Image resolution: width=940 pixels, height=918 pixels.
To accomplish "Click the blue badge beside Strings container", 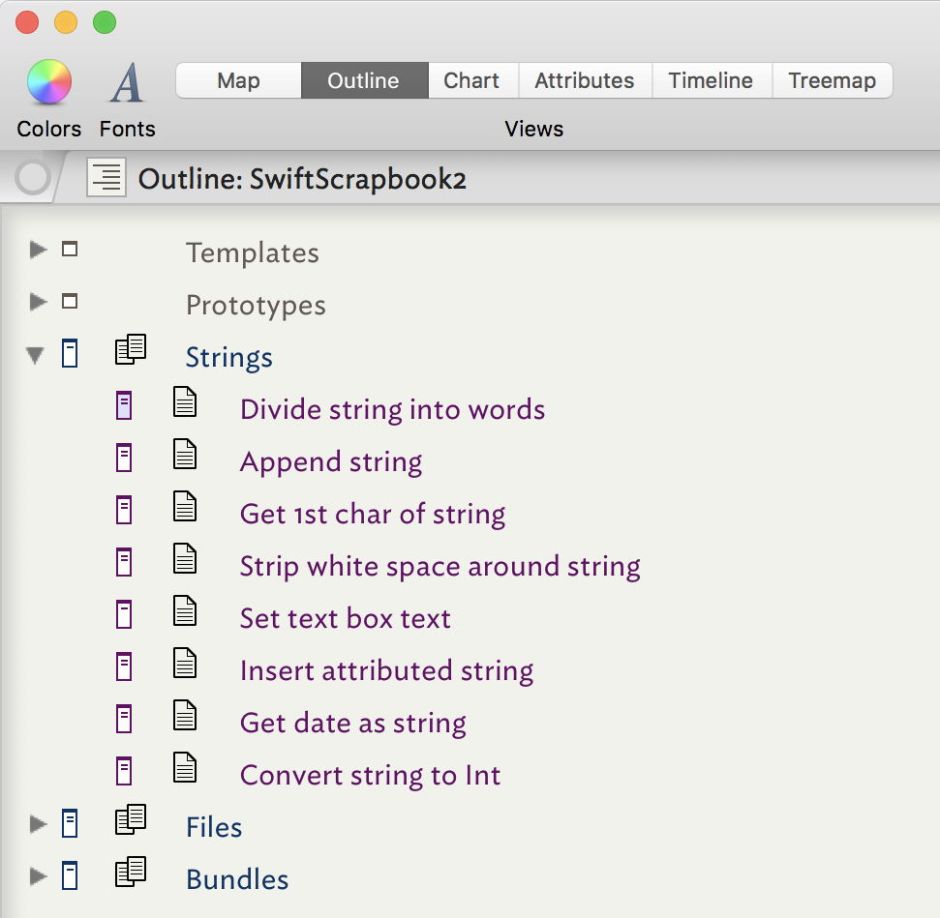I will click(x=69, y=353).
